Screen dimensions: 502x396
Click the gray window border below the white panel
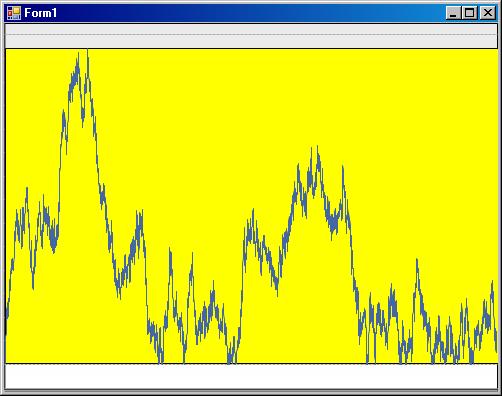(x=251, y=392)
